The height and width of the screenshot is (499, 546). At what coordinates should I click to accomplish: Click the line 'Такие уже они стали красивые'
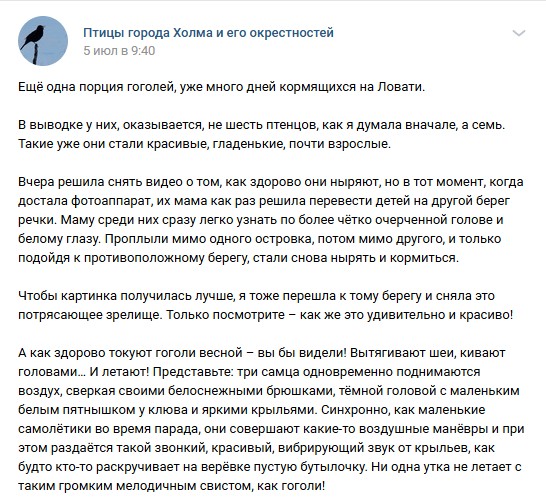[204, 144]
